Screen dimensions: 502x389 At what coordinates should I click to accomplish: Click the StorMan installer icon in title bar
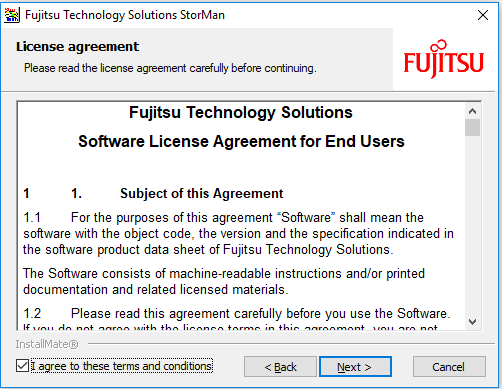pos(12,15)
